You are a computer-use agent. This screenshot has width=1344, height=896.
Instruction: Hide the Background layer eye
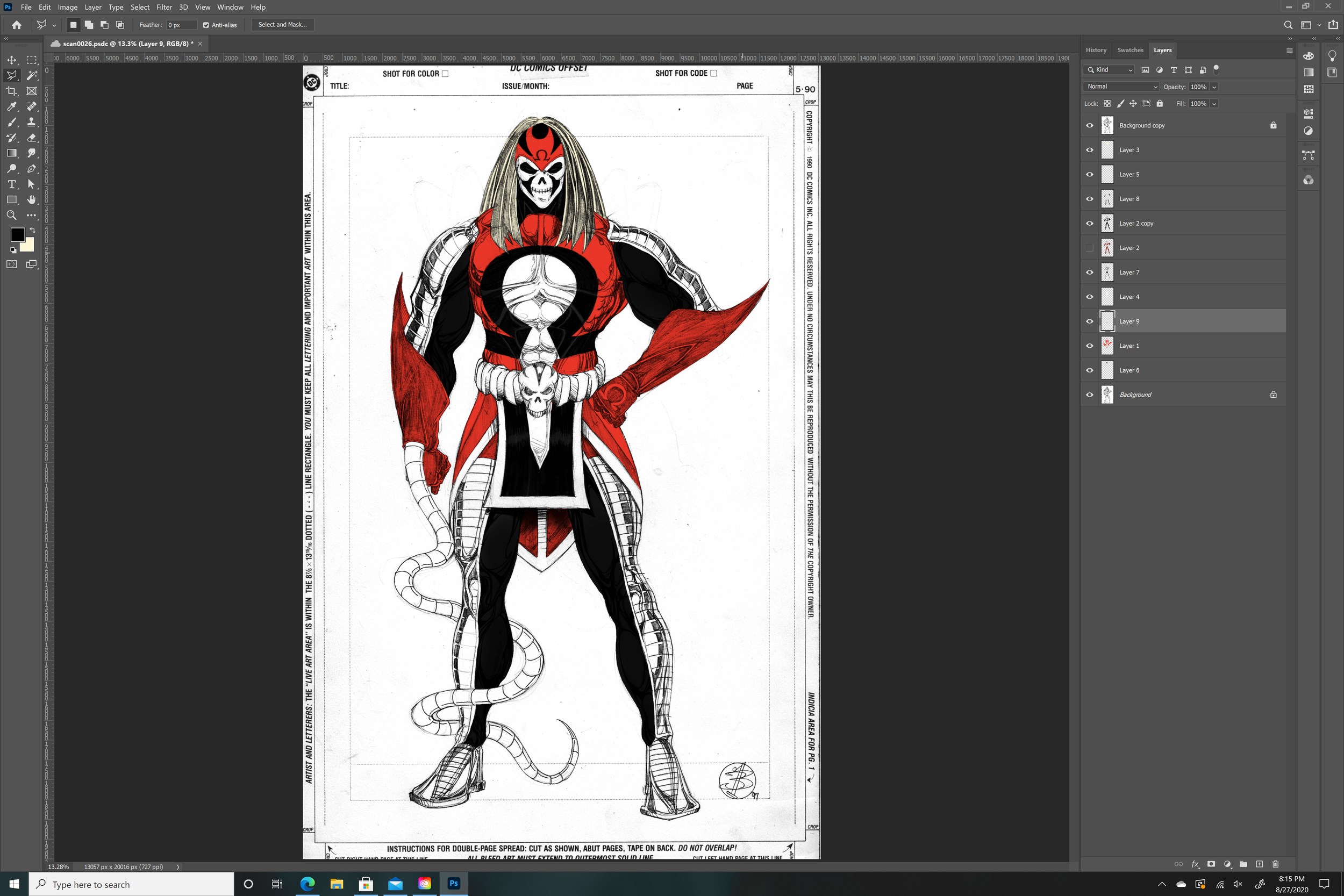tap(1090, 395)
